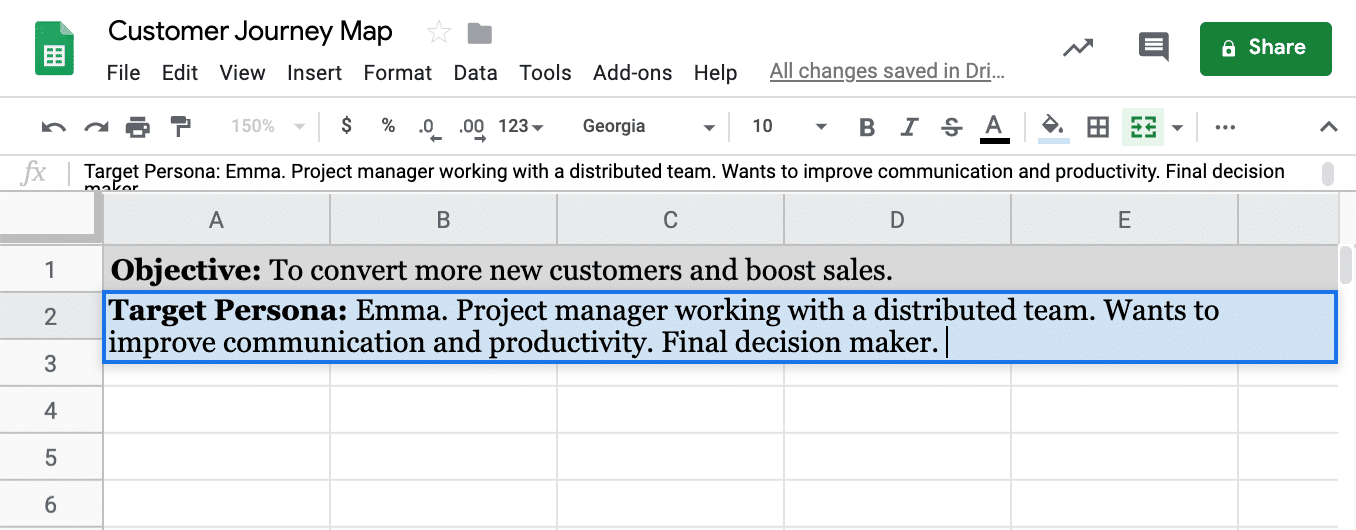The height and width of the screenshot is (530, 1356).
Task: Click the merge cells icon
Action: [1142, 127]
